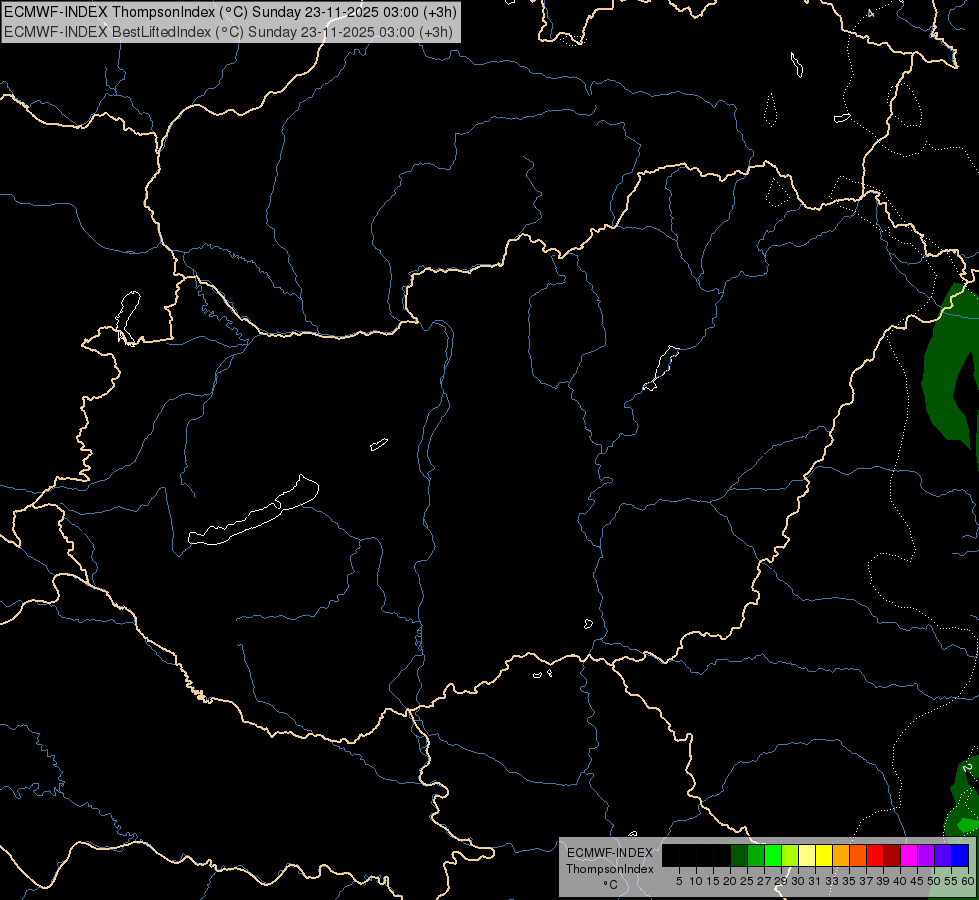Select the red 37–39 legend swatch
Image resolution: width=979 pixels, height=900 pixels.
(875, 856)
